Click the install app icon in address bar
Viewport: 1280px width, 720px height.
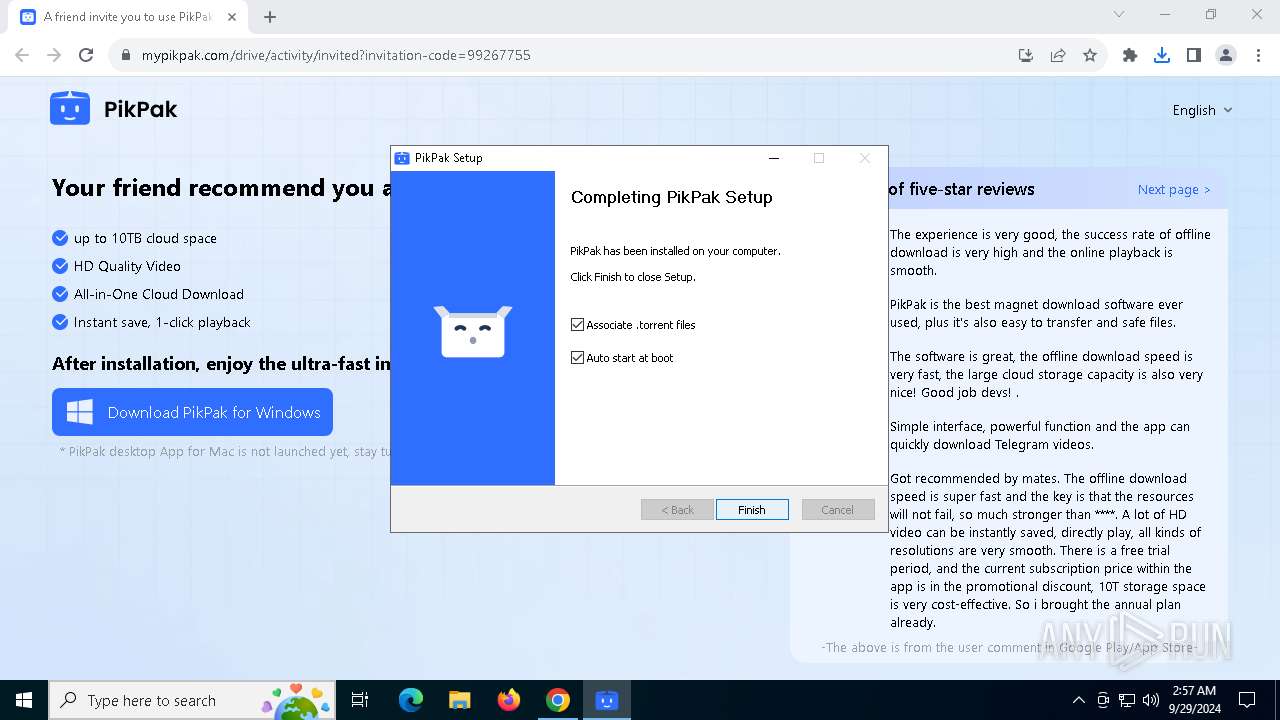coord(1026,55)
